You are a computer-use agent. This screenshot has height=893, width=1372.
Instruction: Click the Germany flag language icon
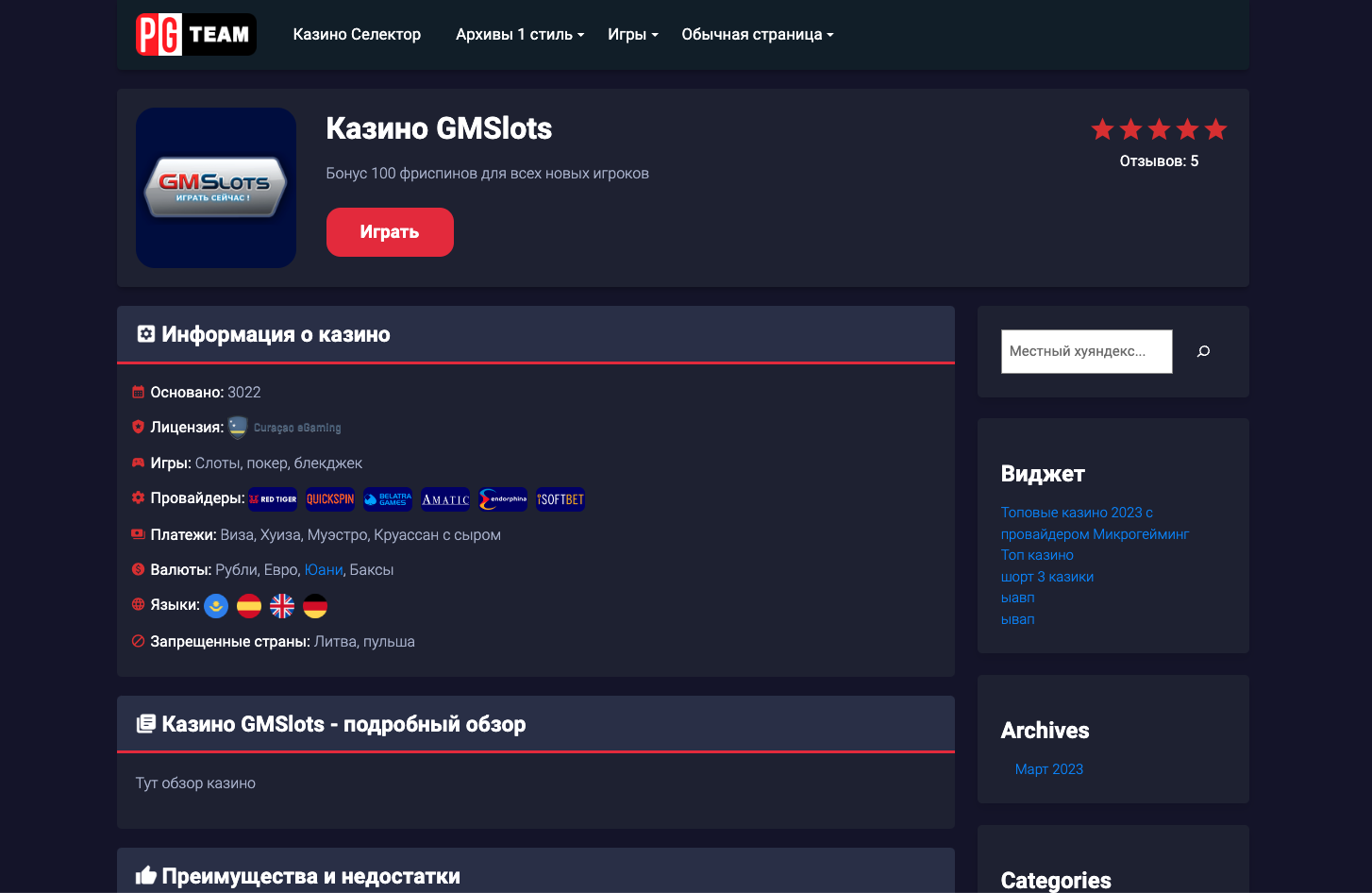coord(315,606)
